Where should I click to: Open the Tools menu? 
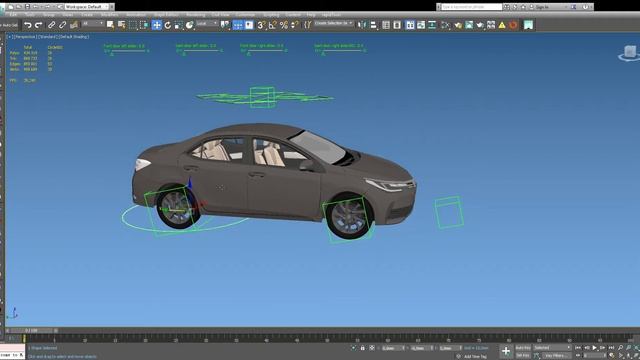(30, 15)
